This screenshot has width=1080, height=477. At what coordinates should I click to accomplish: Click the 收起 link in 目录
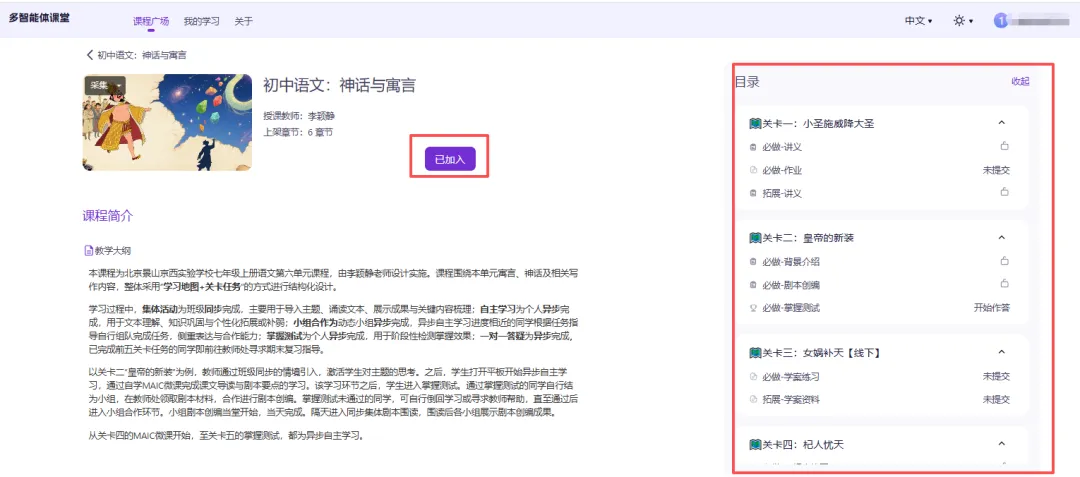point(1020,81)
